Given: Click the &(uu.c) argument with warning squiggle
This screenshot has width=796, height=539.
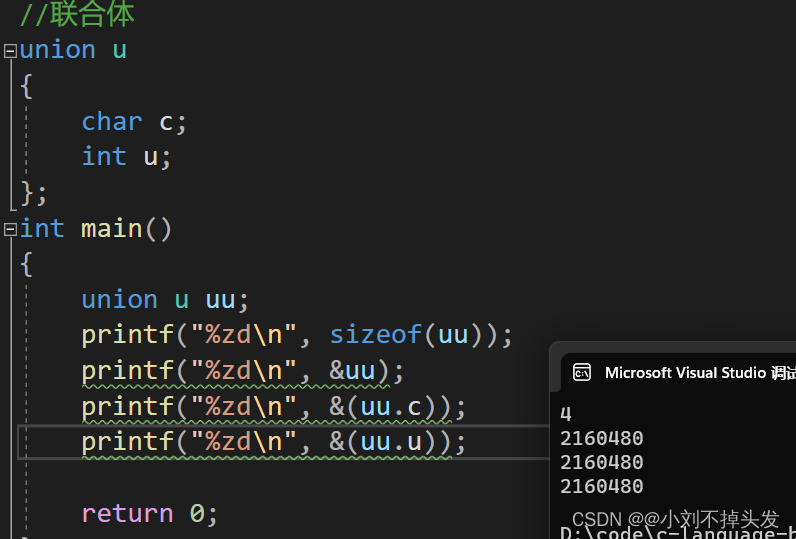Looking at the screenshot, I should [x=390, y=407].
